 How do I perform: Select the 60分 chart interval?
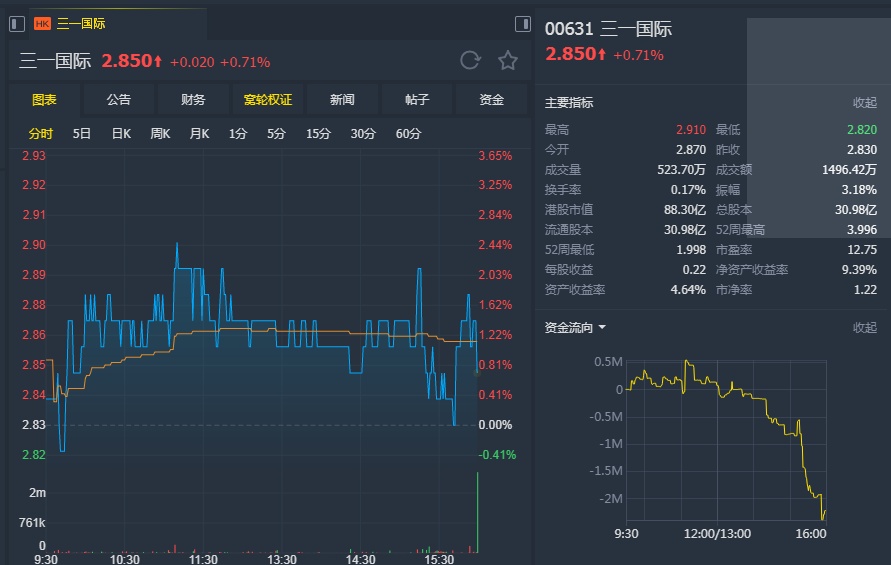[408, 133]
